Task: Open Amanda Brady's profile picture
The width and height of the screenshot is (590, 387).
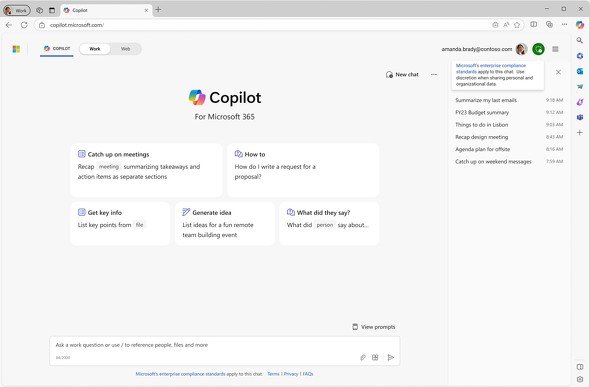Action: coord(521,49)
